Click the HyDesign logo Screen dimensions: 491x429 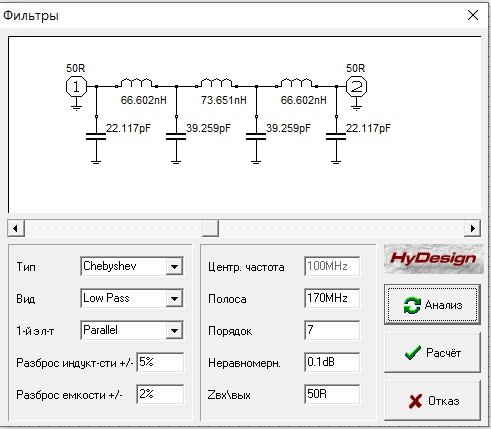(x=434, y=259)
